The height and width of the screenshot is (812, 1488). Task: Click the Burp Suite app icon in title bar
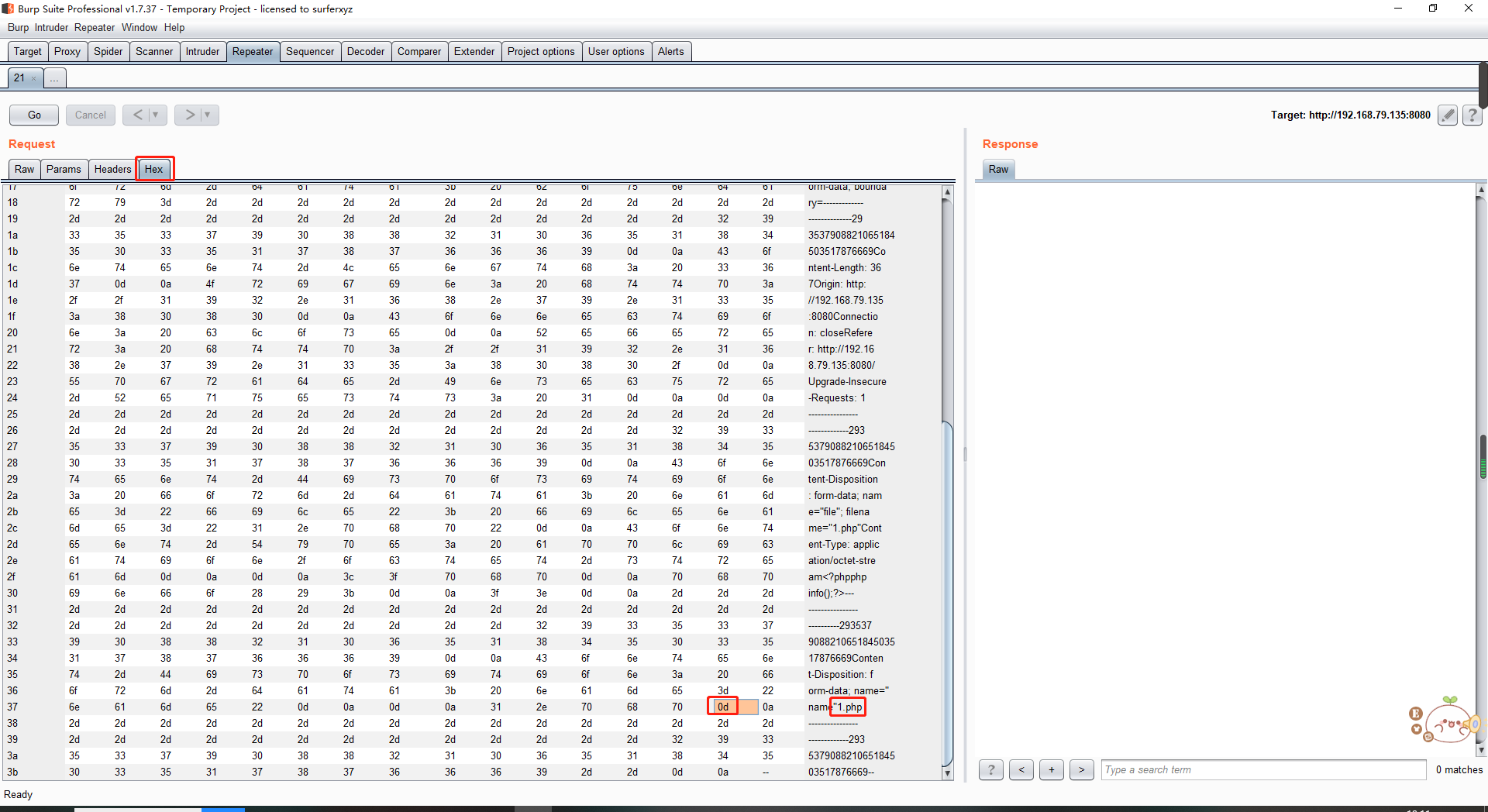[8, 9]
